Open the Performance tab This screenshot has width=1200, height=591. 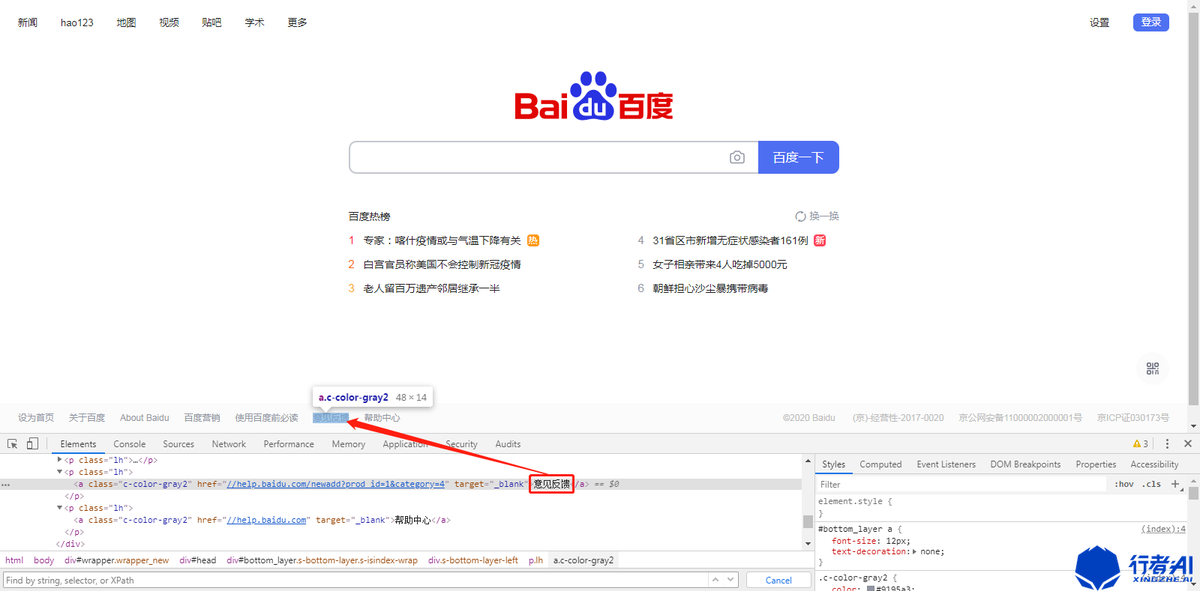click(x=289, y=444)
